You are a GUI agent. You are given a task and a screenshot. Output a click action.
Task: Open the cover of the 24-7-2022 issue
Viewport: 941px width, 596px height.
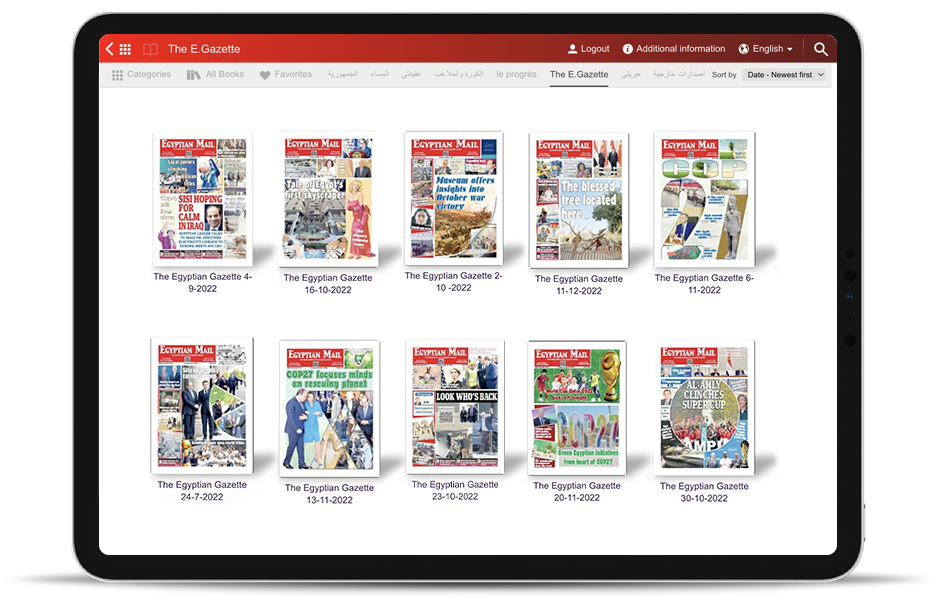click(202, 406)
